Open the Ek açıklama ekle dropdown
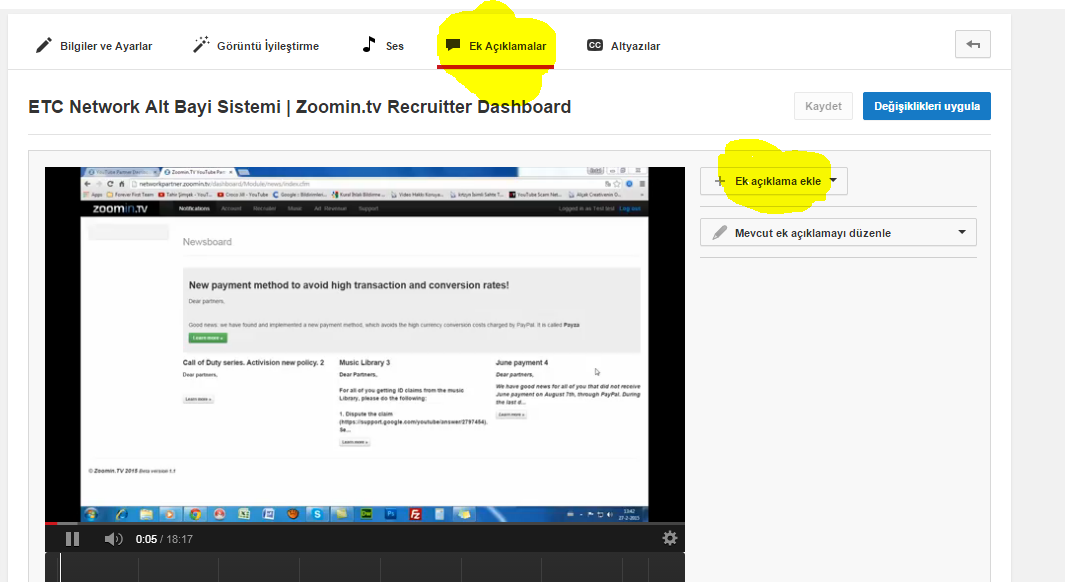This screenshot has width=1065, height=582. (x=774, y=181)
